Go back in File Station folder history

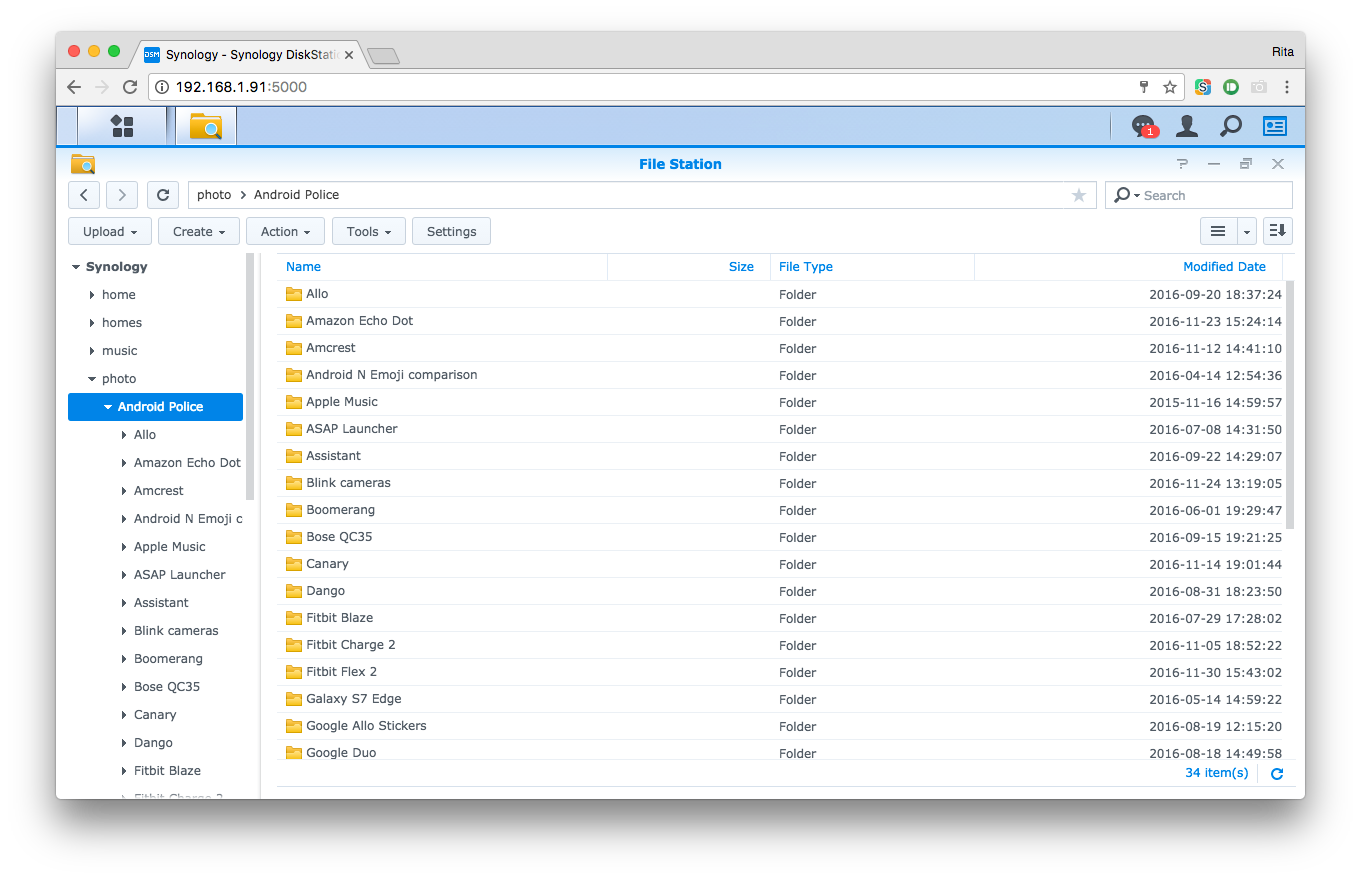coord(84,195)
